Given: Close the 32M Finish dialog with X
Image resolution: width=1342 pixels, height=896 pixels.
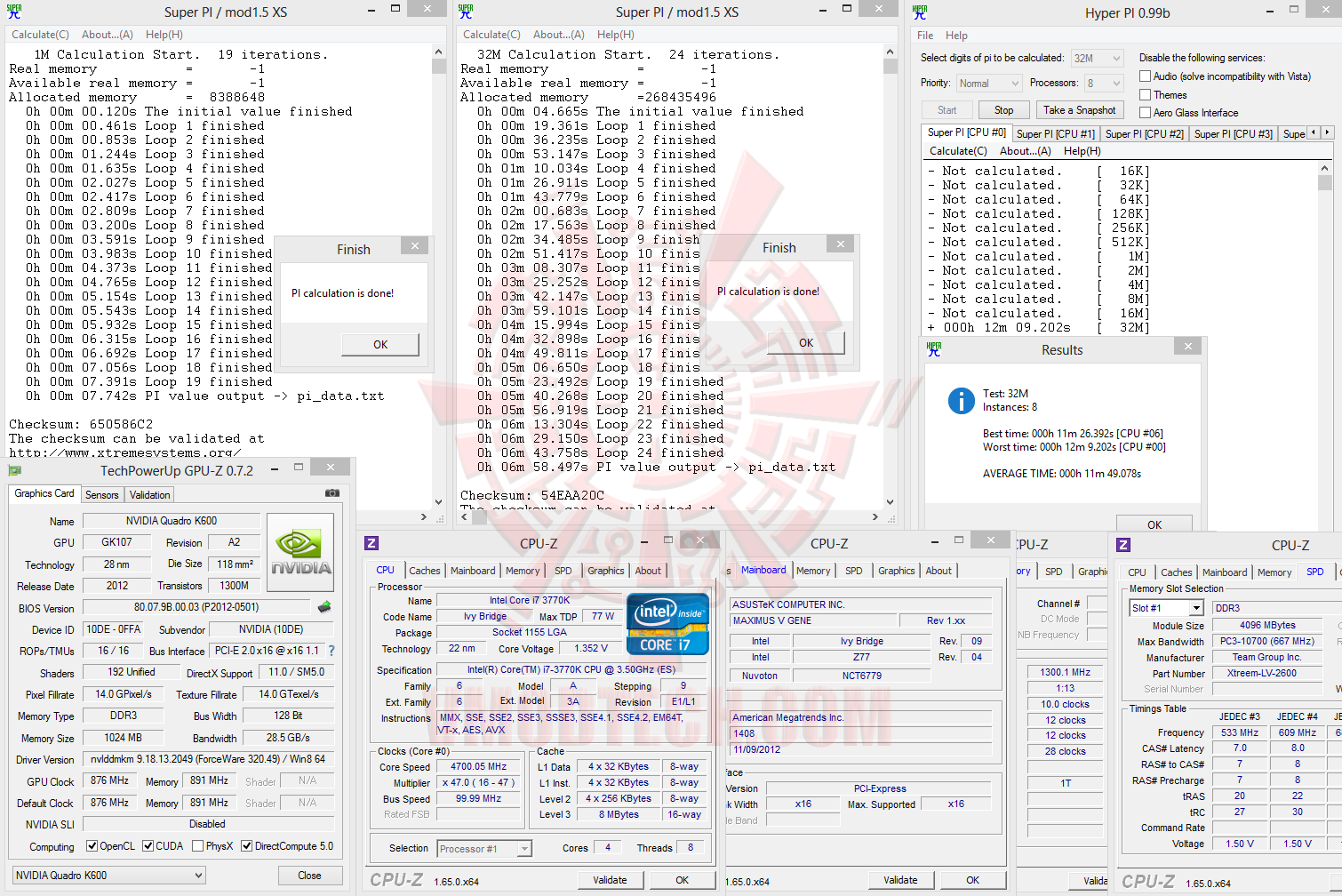Looking at the screenshot, I should tap(840, 244).
